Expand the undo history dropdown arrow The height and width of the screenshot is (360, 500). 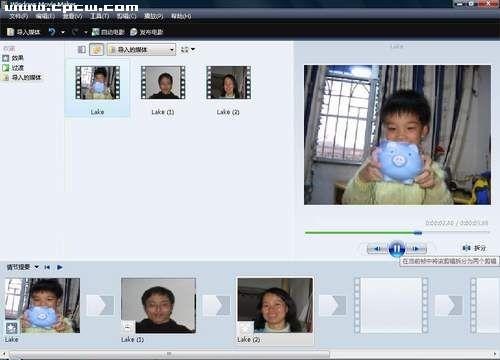click(63, 32)
